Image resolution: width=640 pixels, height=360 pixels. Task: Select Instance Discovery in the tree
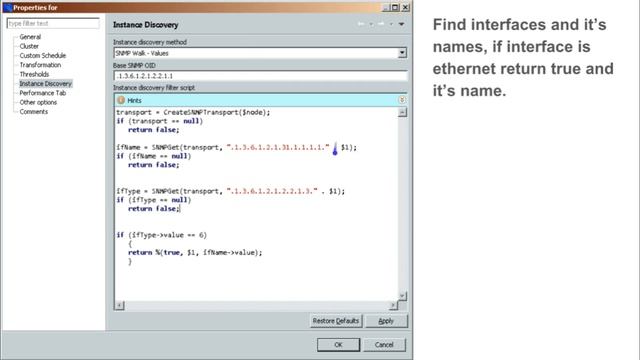(x=45, y=84)
